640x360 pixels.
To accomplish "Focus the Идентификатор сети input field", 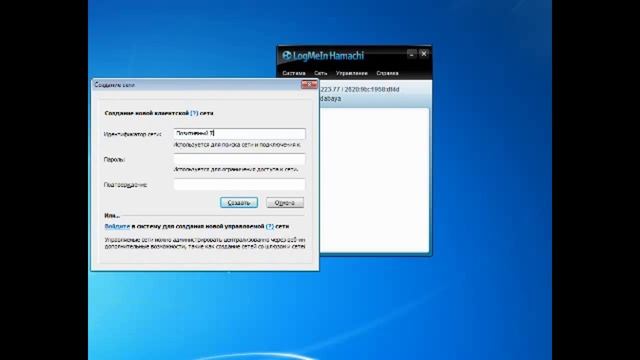I will (239, 133).
